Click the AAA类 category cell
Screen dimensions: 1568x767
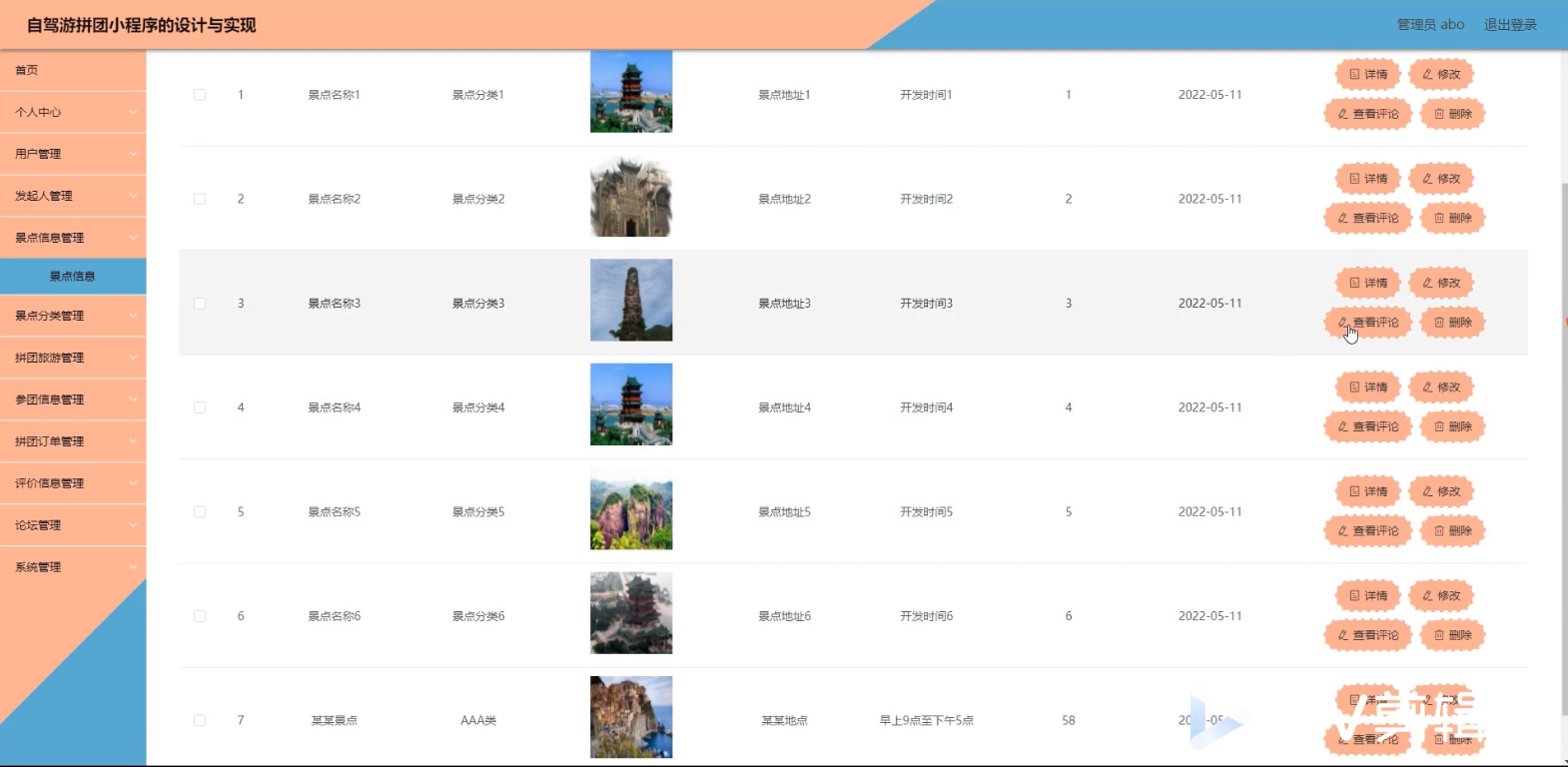(478, 720)
